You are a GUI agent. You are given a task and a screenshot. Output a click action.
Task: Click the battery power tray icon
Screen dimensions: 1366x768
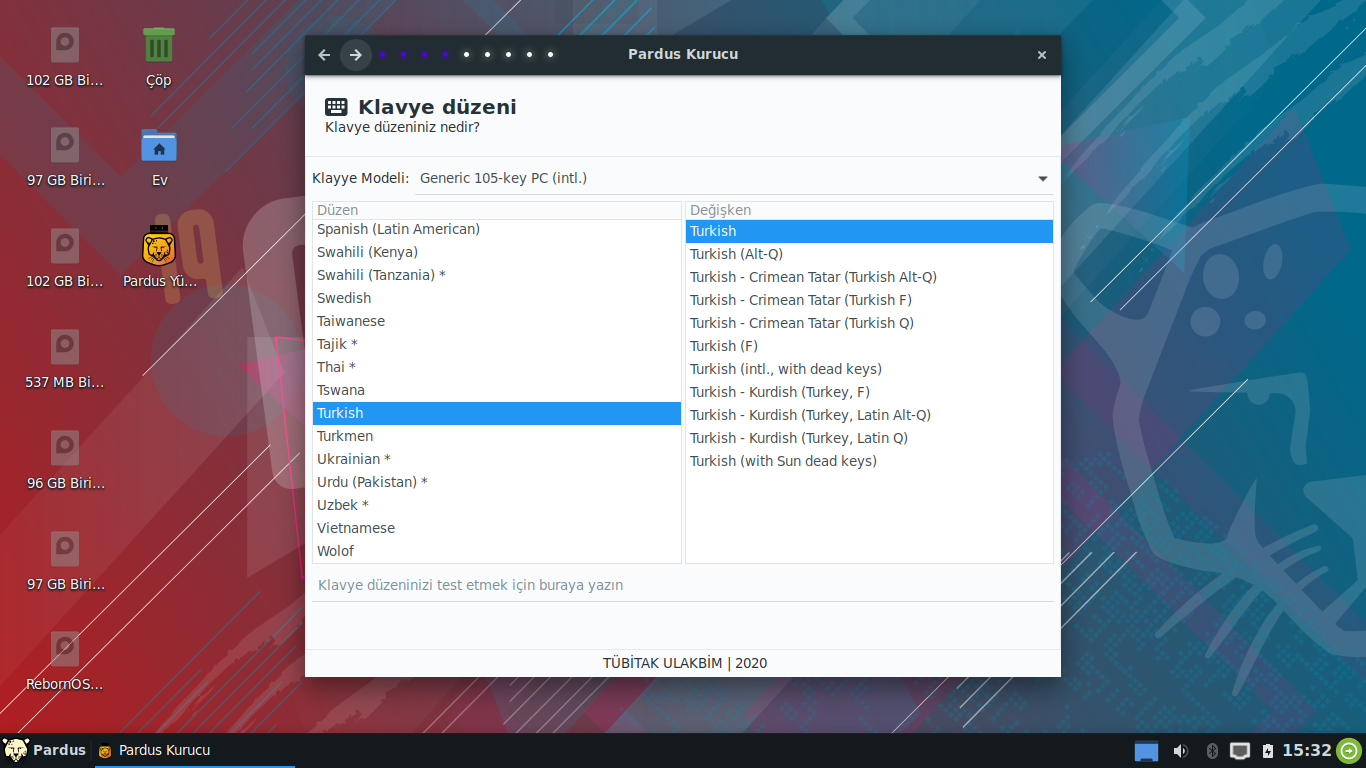(1268, 751)
